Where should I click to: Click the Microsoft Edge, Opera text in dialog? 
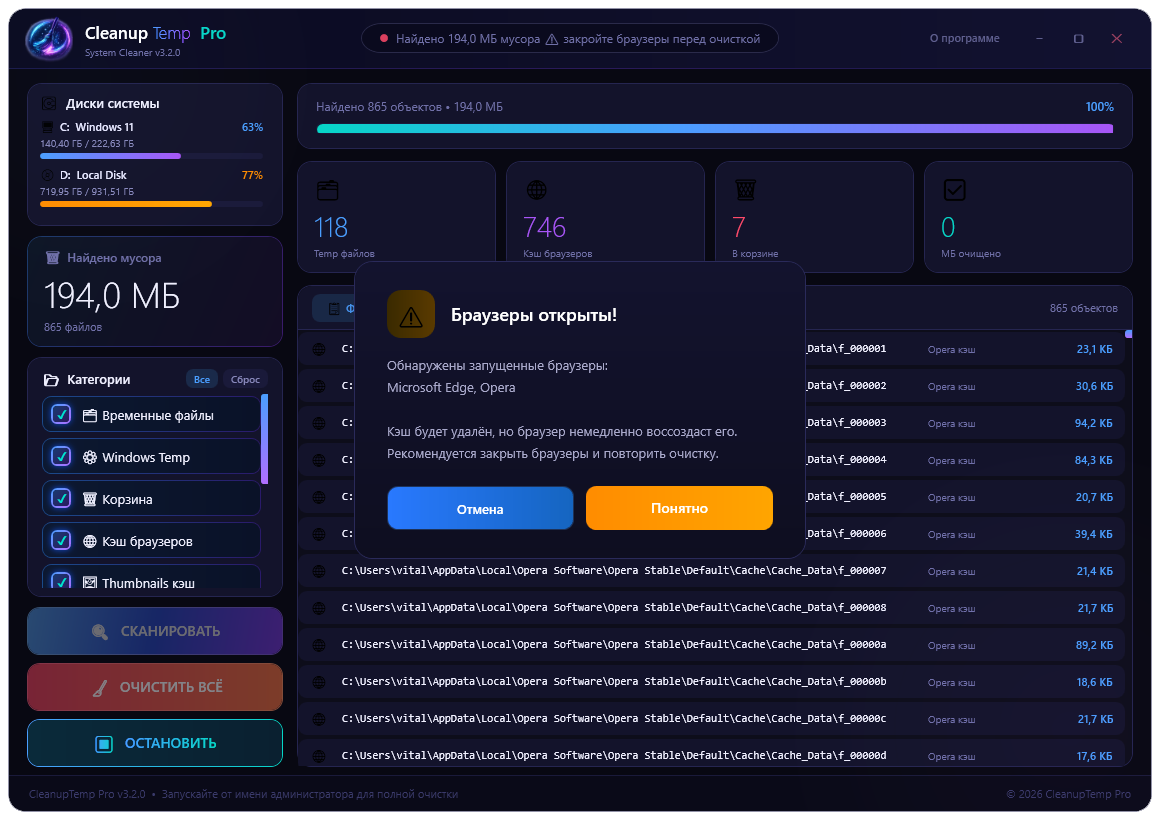click(x=451, y=388)
